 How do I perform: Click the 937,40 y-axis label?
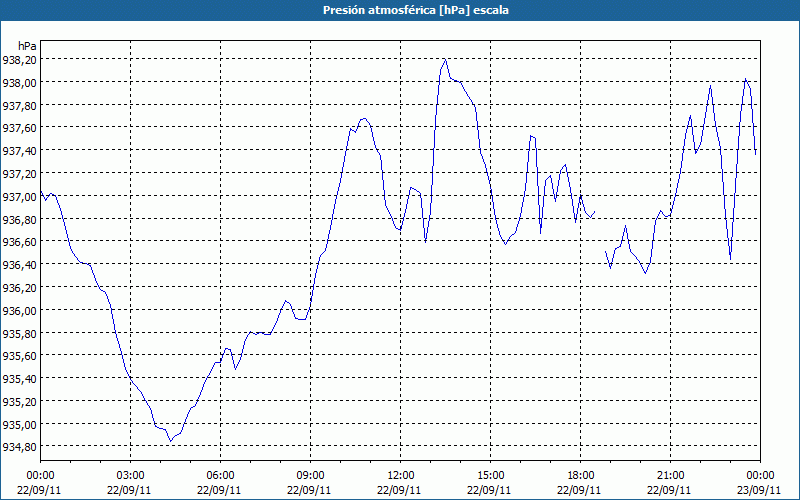(19, 151)
